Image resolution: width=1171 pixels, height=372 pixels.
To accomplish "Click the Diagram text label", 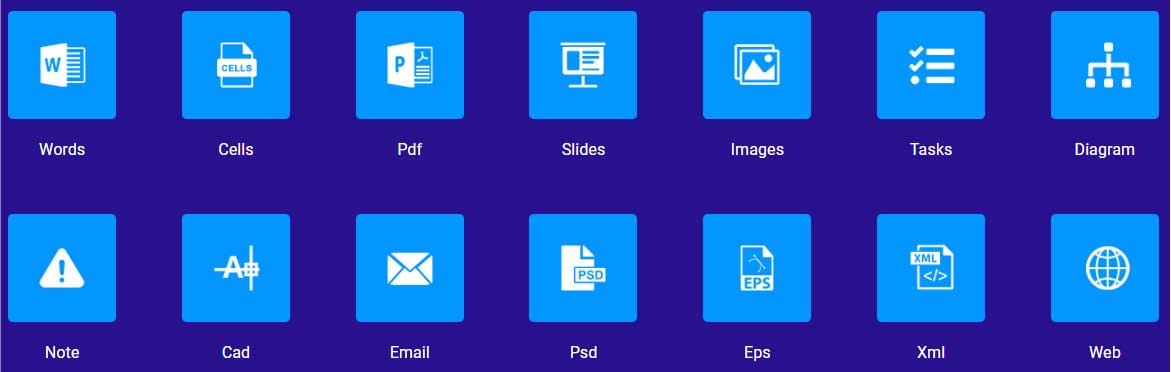I will tap(1105, 149).
